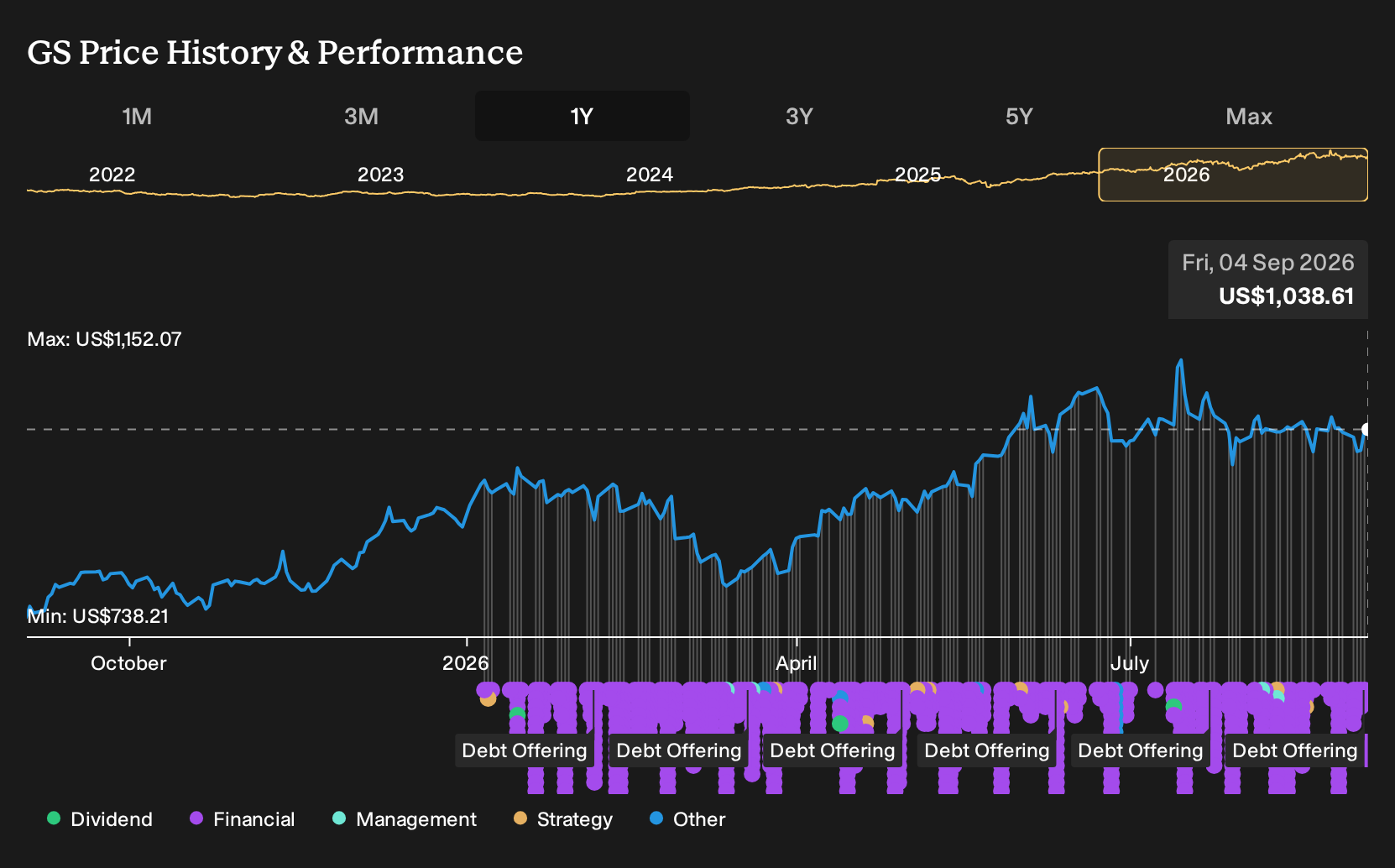Select the Max time range tab
The width and height of the screenshot is (1395, 868).
1249,116
